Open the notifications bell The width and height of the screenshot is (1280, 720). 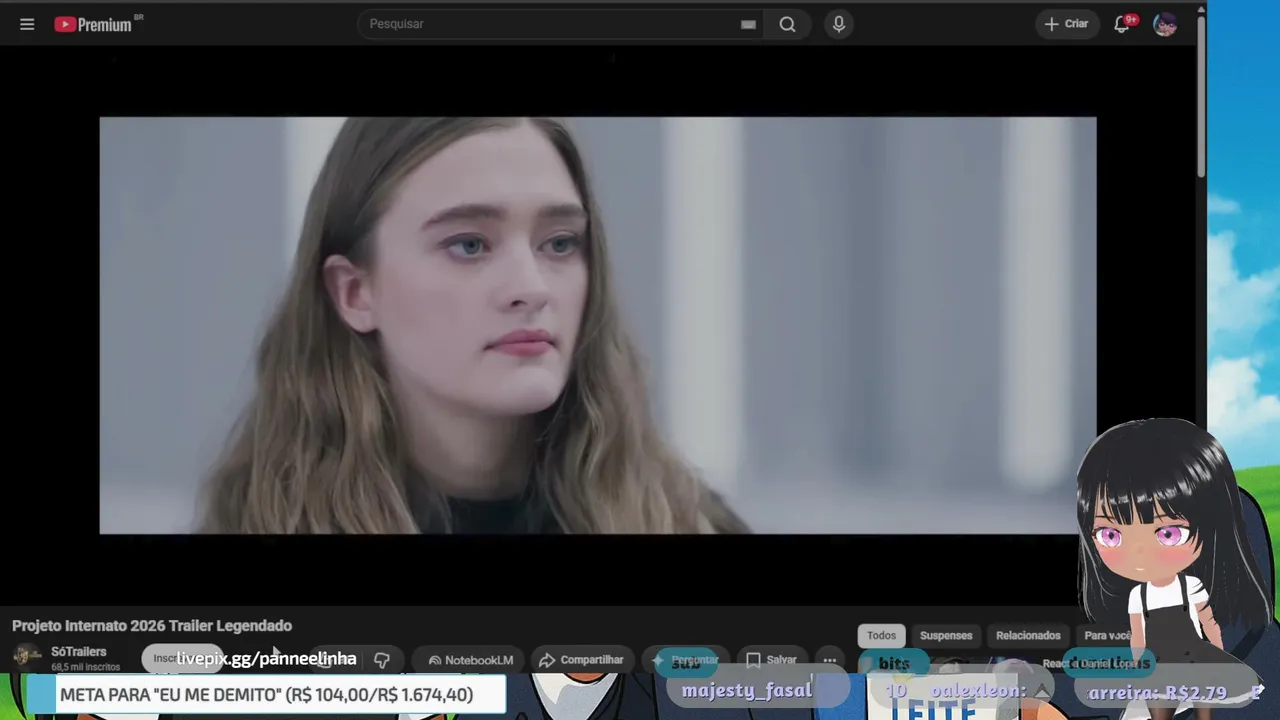point(1123,24)
